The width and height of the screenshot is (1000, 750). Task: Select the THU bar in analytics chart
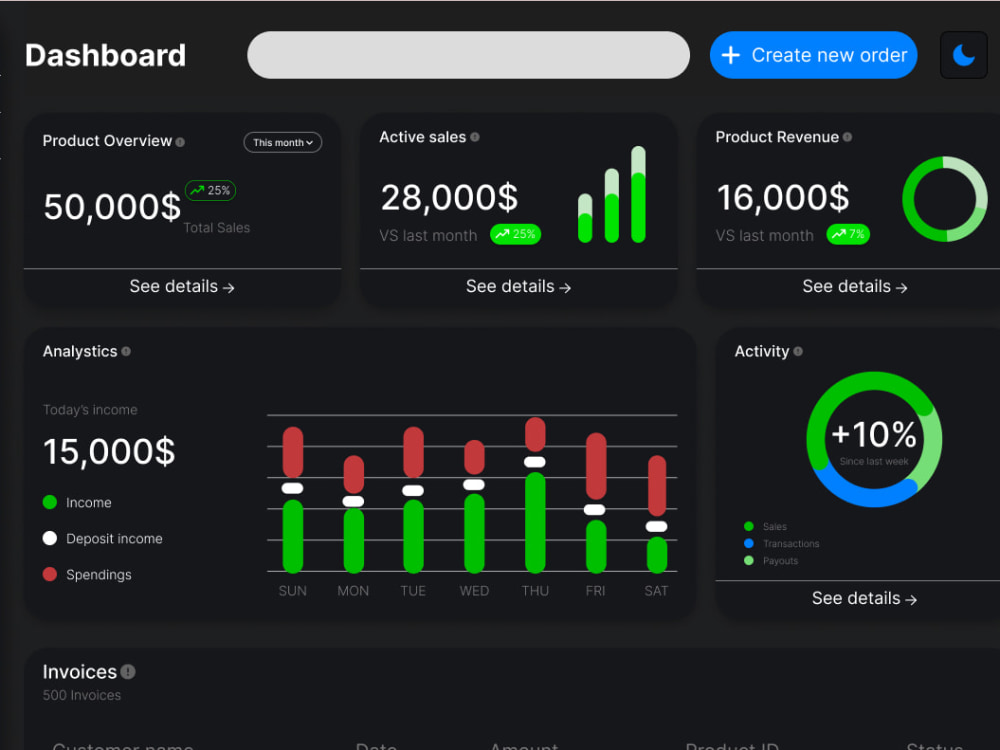[x=535, y=495]
